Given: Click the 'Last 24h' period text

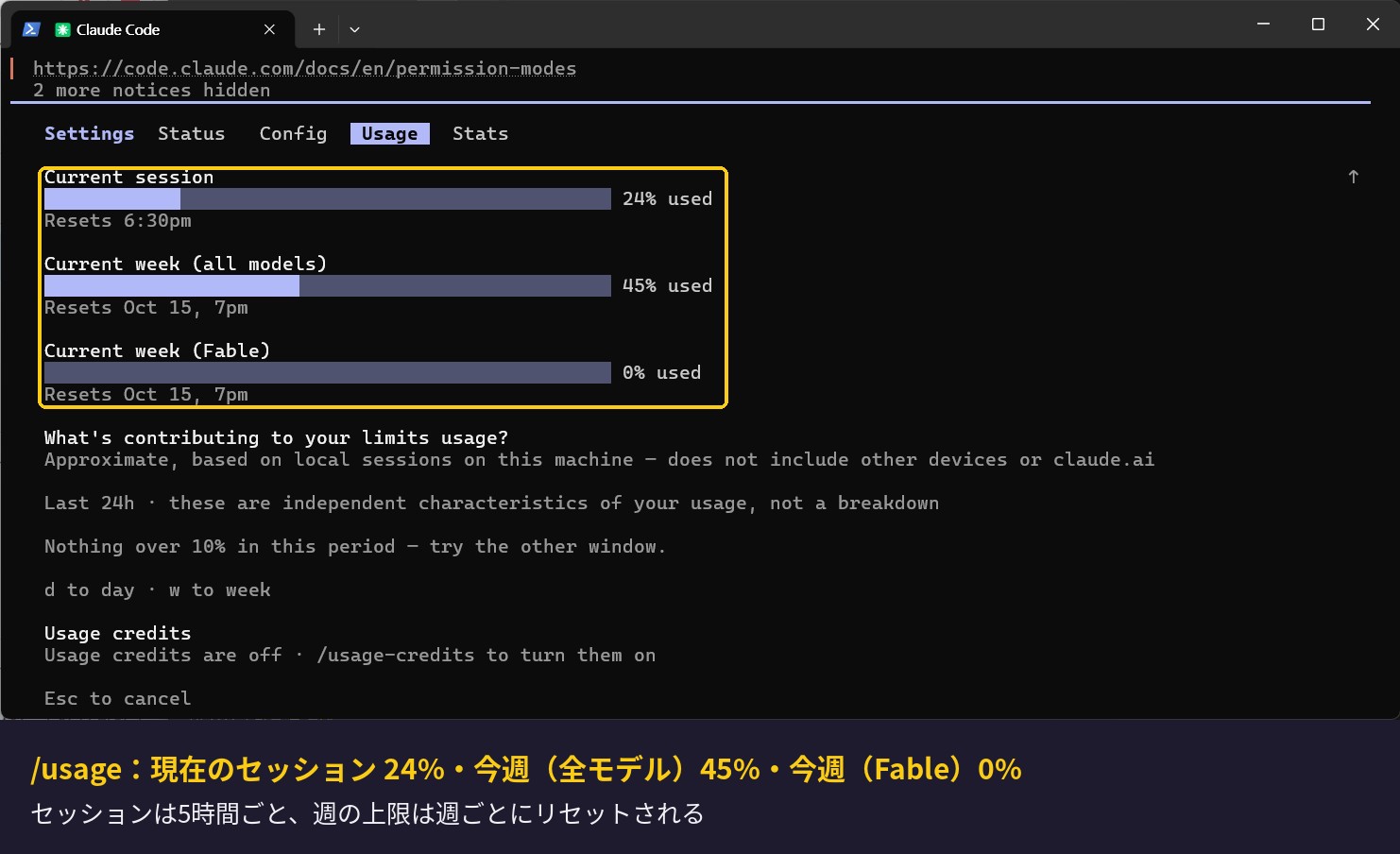Looking at the screenshot, I should point(89,503).
